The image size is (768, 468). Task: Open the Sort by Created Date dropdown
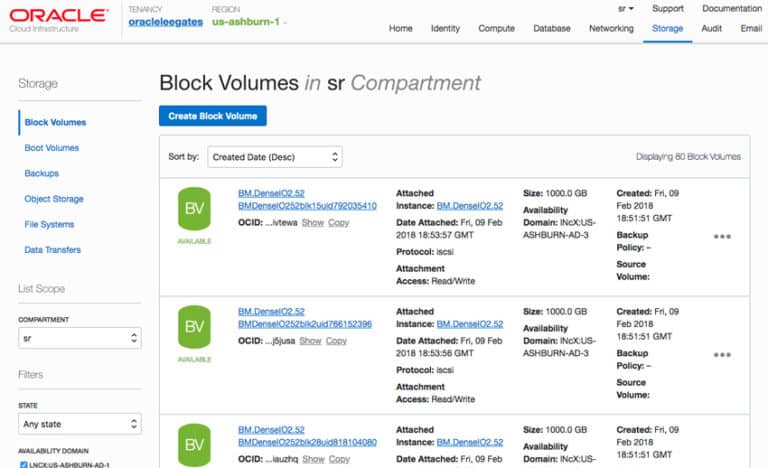coord(275,157)
